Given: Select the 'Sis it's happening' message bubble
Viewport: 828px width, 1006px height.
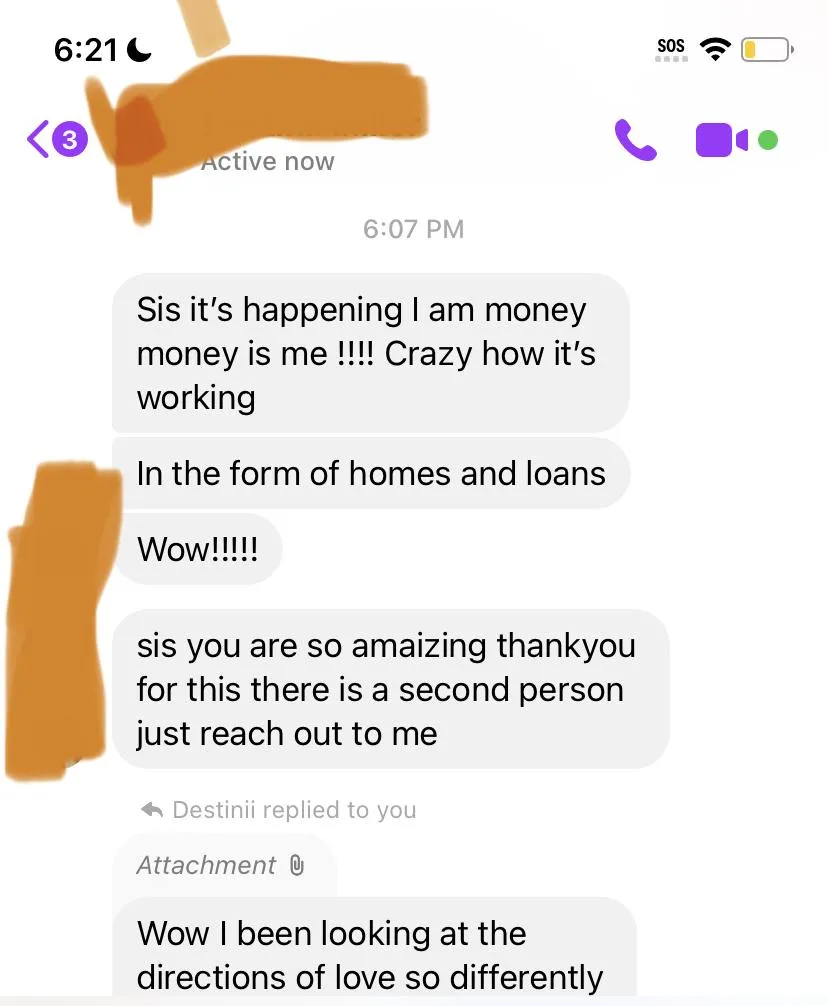Looking at the screenshot, I should [x=371, y=353].
